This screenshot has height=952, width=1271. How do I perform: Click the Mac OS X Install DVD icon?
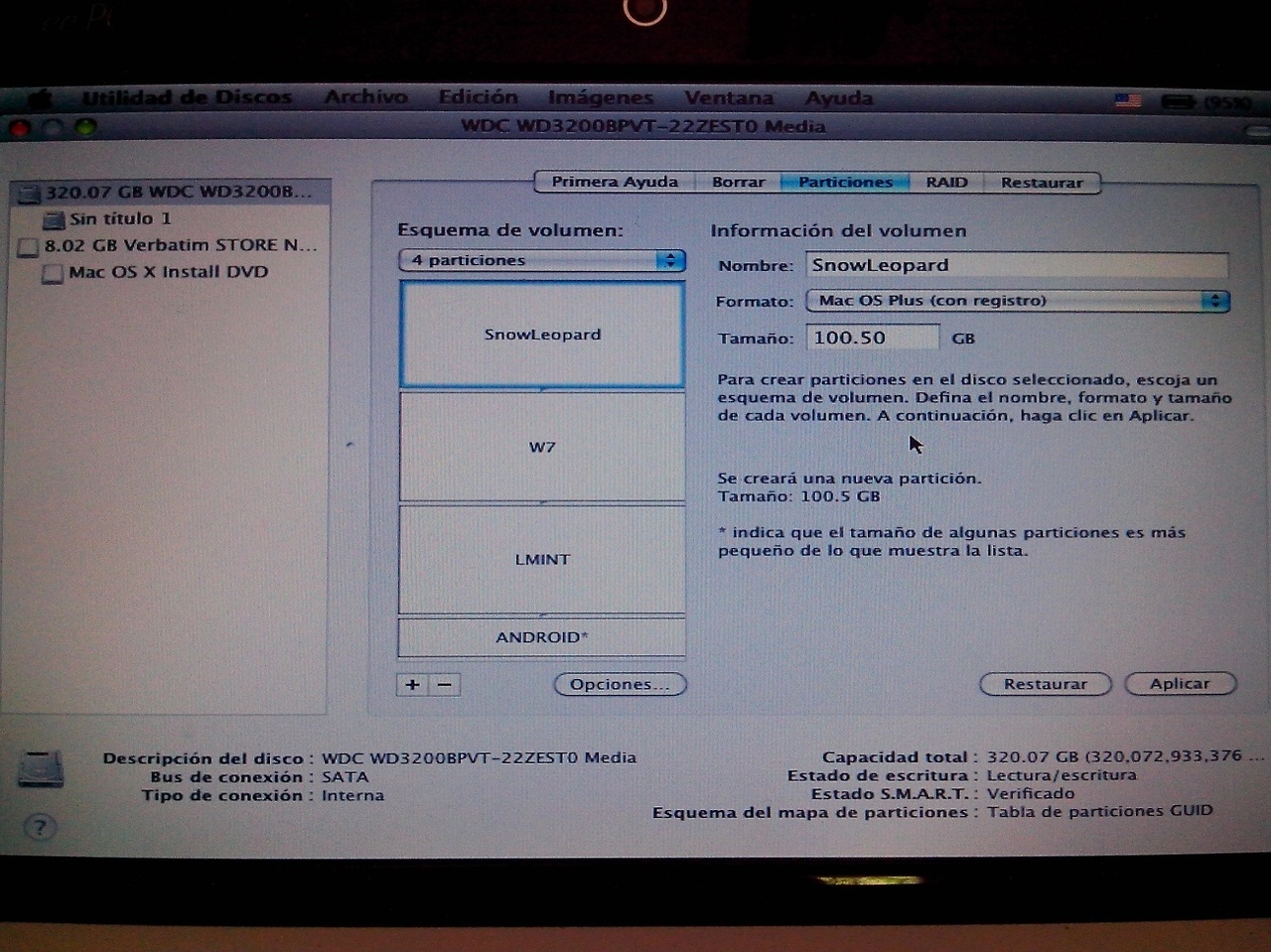pyautogui.click(x=53, y=273)
